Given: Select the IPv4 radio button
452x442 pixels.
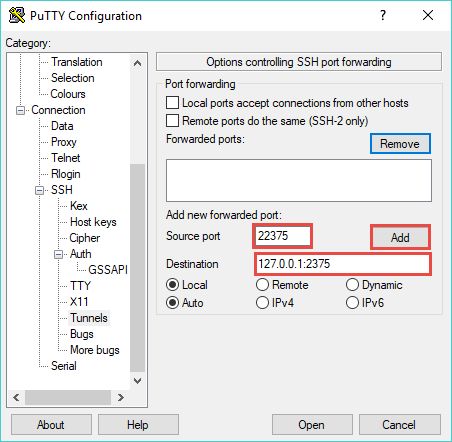Looking at the screenshot, I should pos(262,303).
